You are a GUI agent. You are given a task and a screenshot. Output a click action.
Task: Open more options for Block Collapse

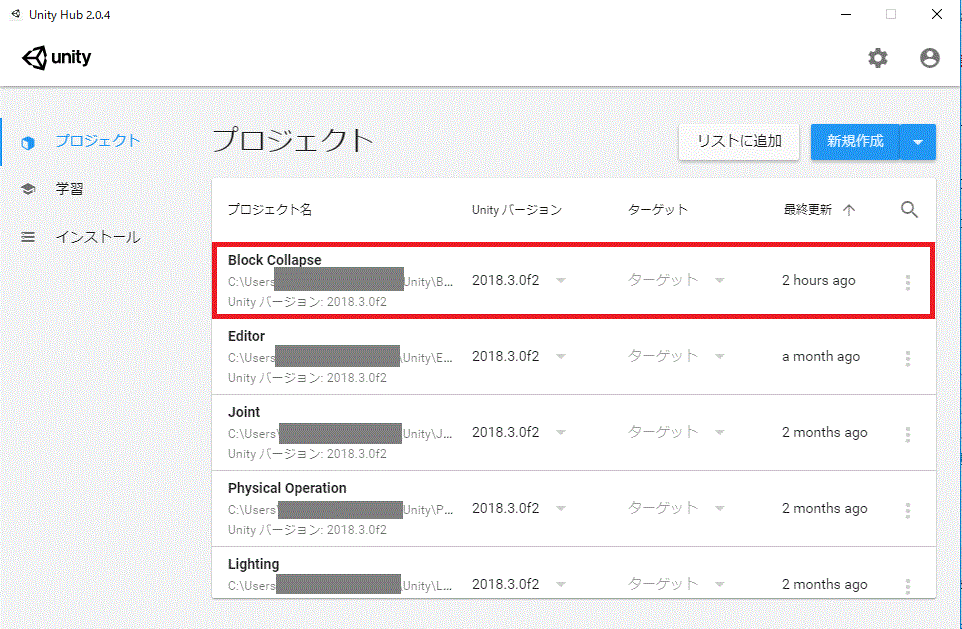point(907,282)
